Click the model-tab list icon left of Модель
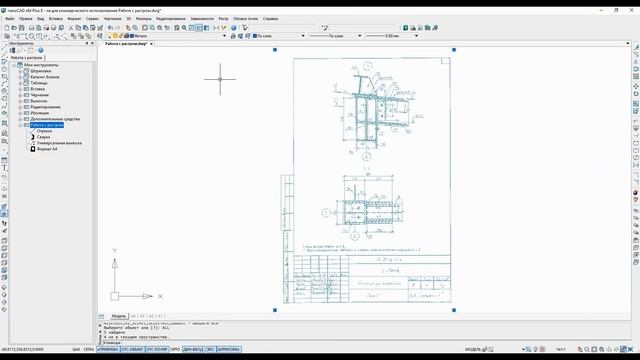This screenshot has width=640, height=360. coord(102,316)
